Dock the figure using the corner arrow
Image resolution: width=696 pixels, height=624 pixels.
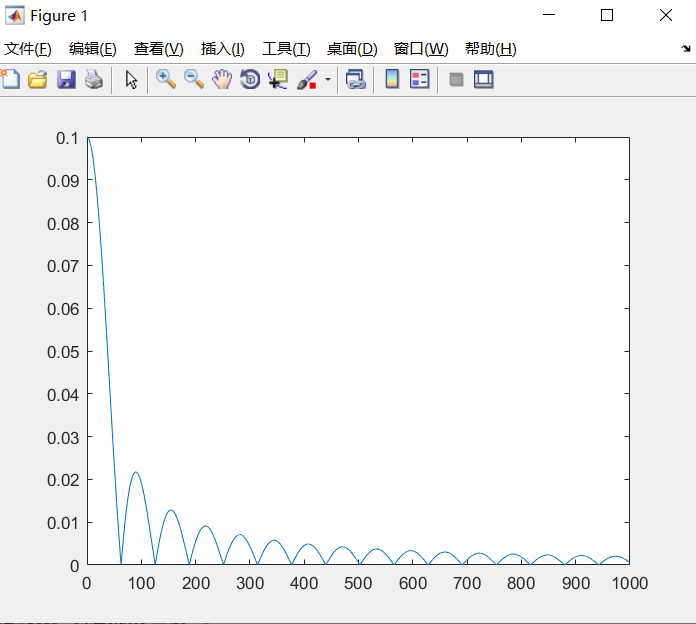(686, 48)
